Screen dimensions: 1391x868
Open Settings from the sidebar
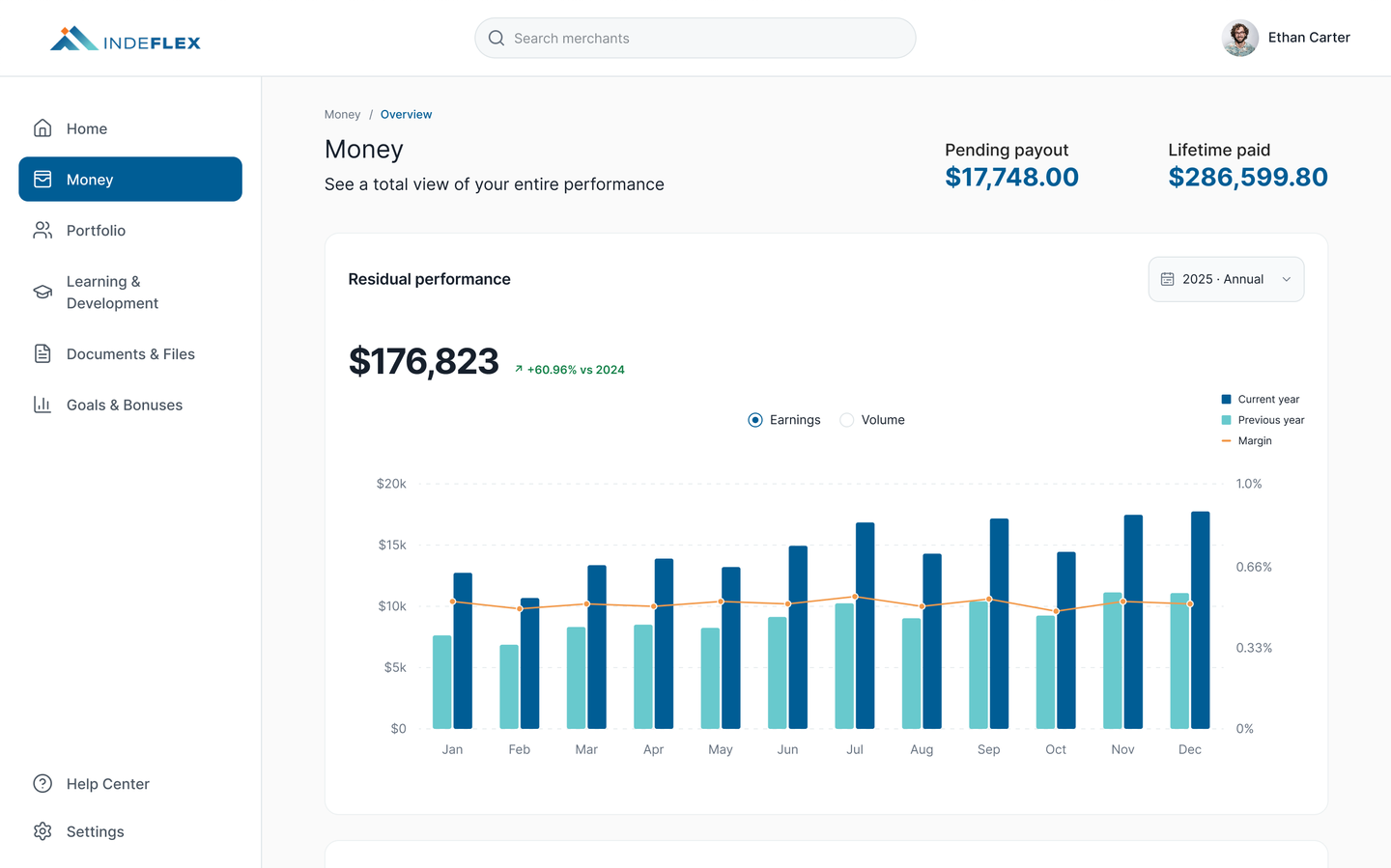pos(130,831)
